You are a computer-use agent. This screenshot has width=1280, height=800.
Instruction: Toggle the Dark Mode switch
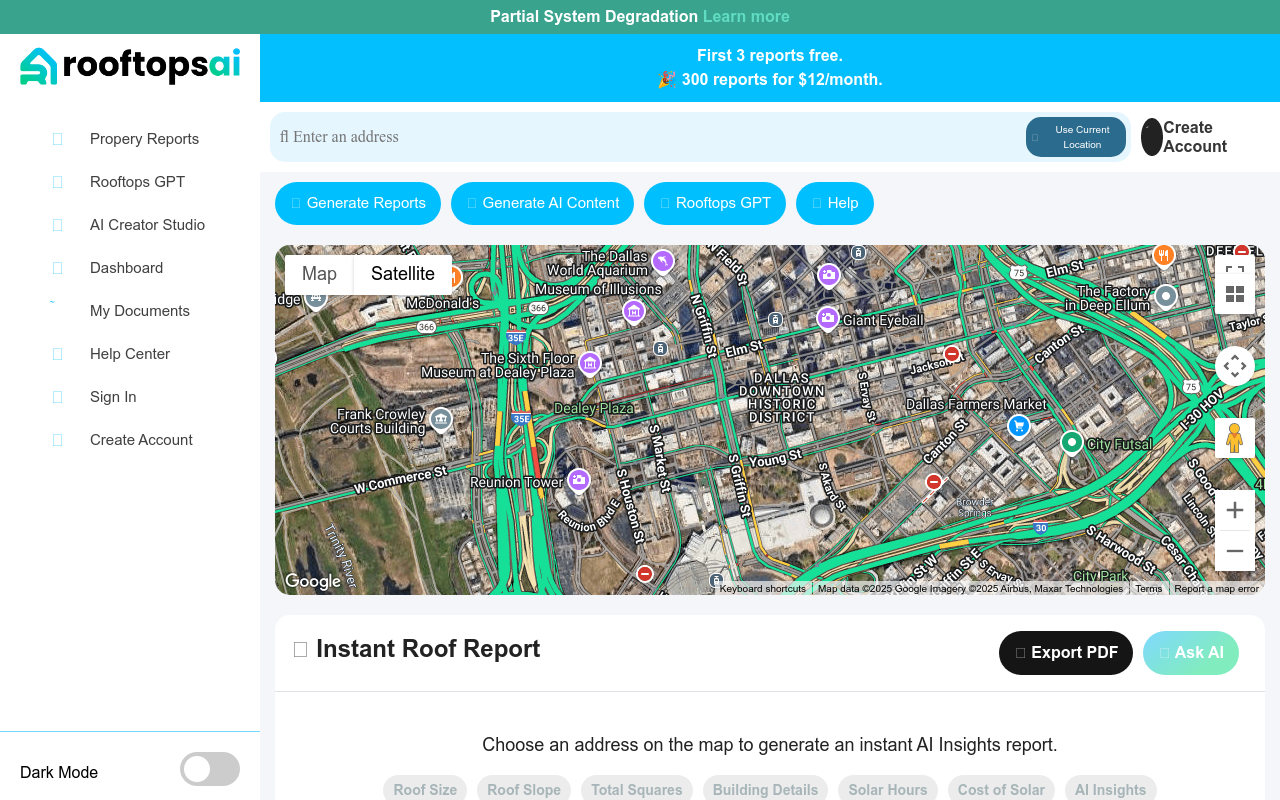[x=210, y=769]
